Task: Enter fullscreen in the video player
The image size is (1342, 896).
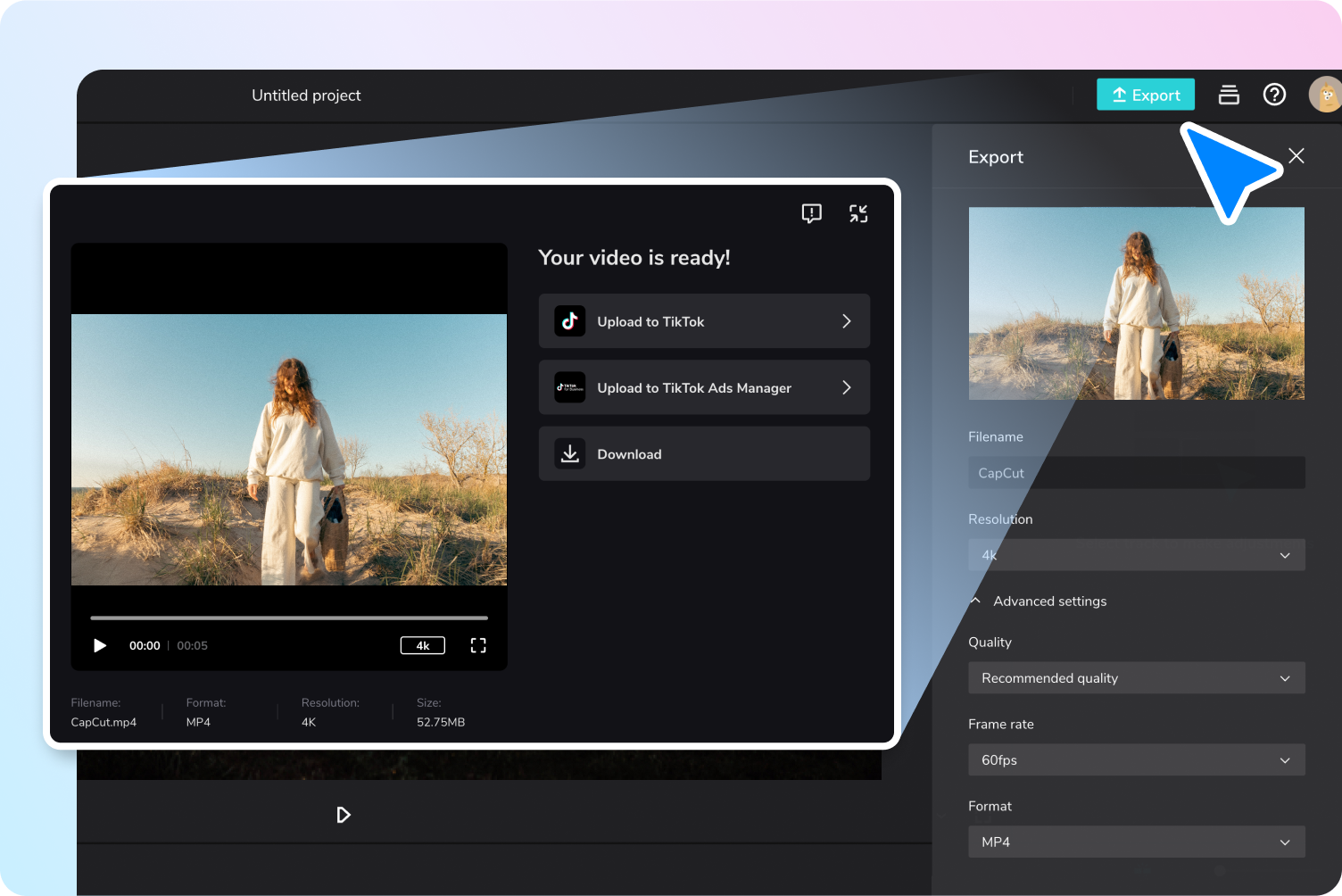Action: pyautogui.click(x=478, y=645)
